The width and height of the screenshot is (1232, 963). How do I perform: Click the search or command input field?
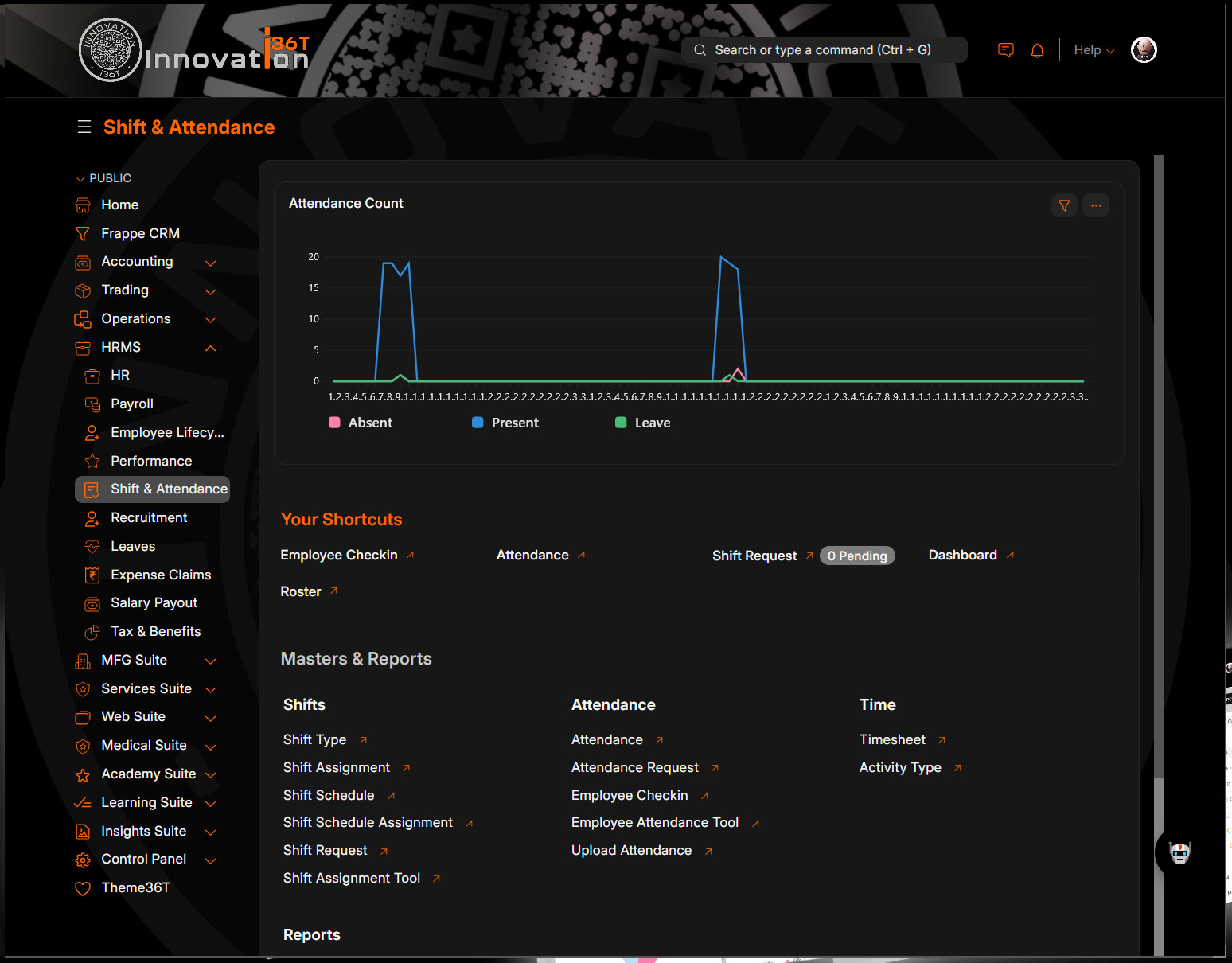tap(824, 50)
